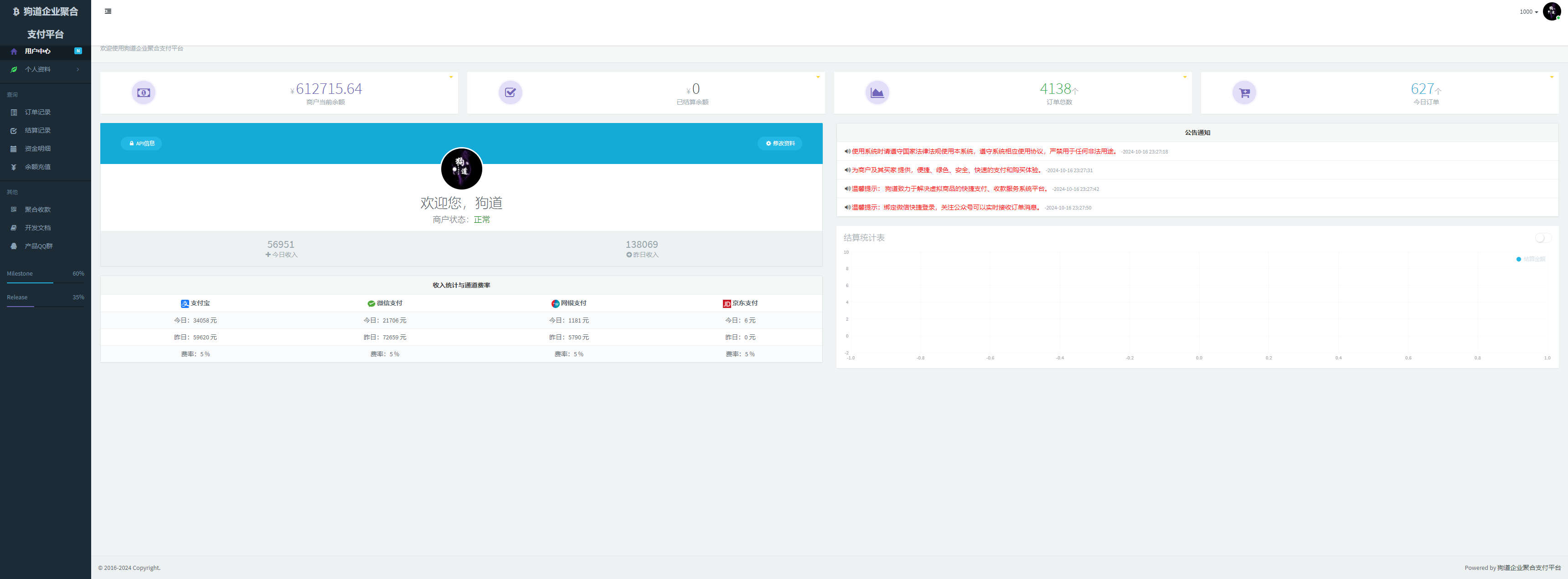Open 订单记录 in the sidebar menu
The width and height of the screenshot is (1568, 579).
coord(38,113)
